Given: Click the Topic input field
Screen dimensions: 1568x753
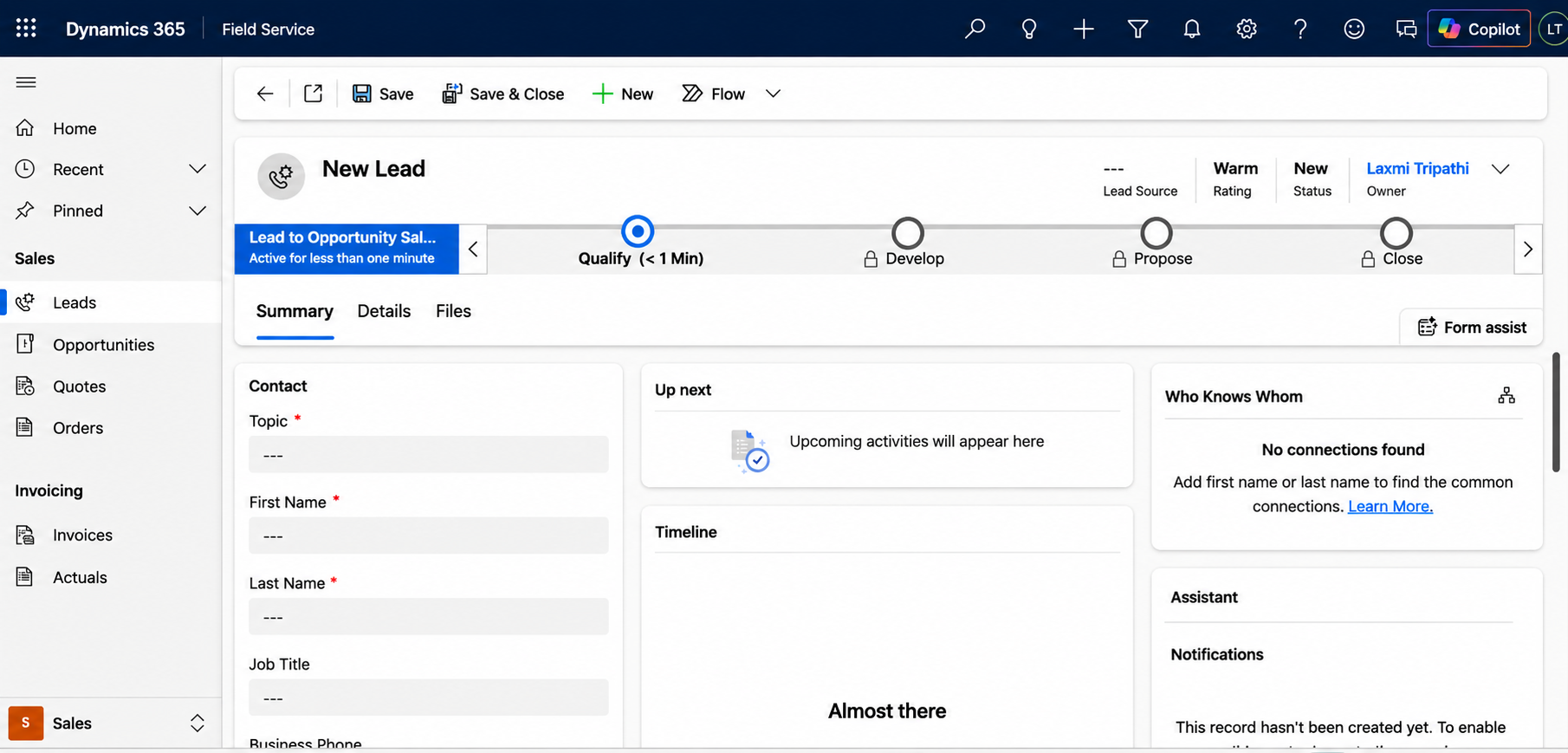Looking at the screenshot, I should 429,455.
